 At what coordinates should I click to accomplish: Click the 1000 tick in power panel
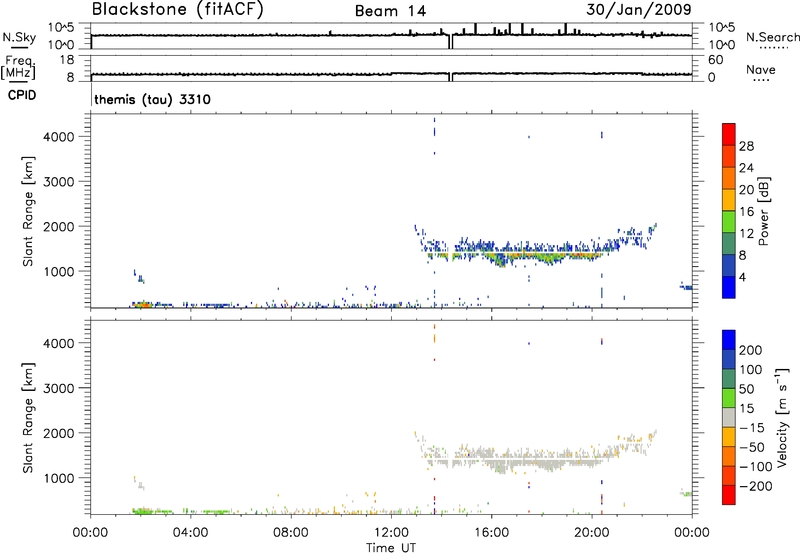58,271
